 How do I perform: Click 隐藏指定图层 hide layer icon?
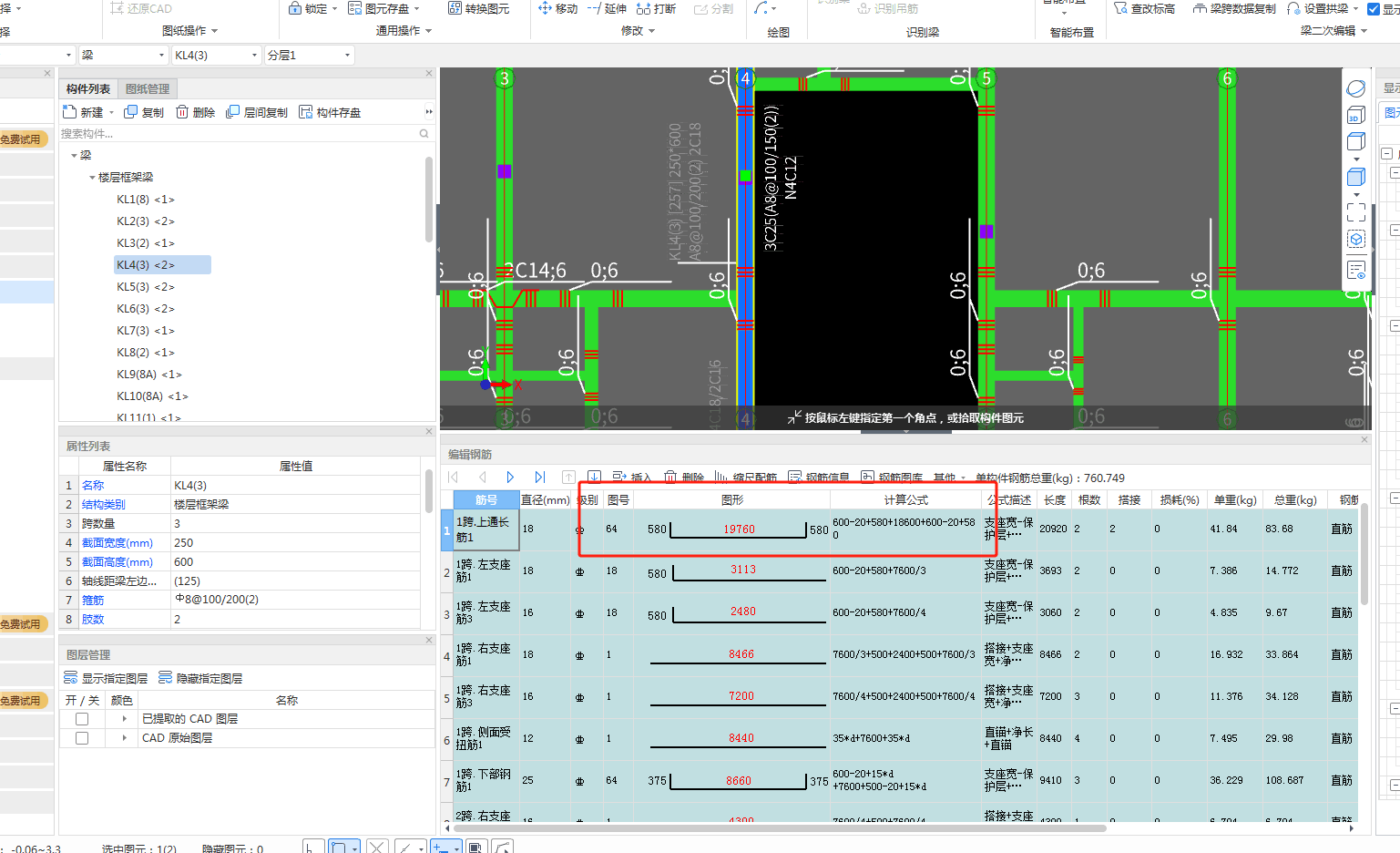[x=165, y=678]
